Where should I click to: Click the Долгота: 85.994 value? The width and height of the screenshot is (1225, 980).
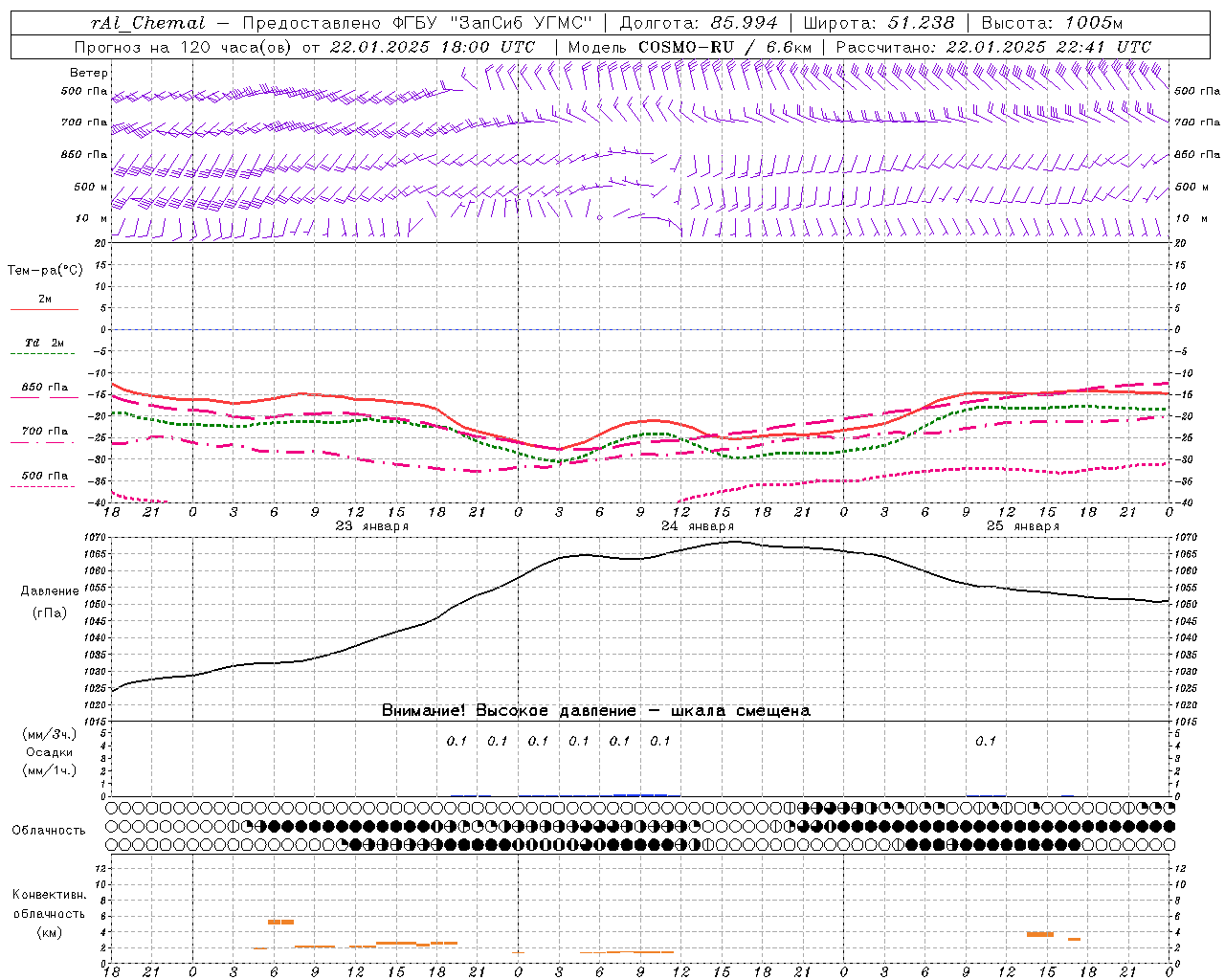coord(701,23)
